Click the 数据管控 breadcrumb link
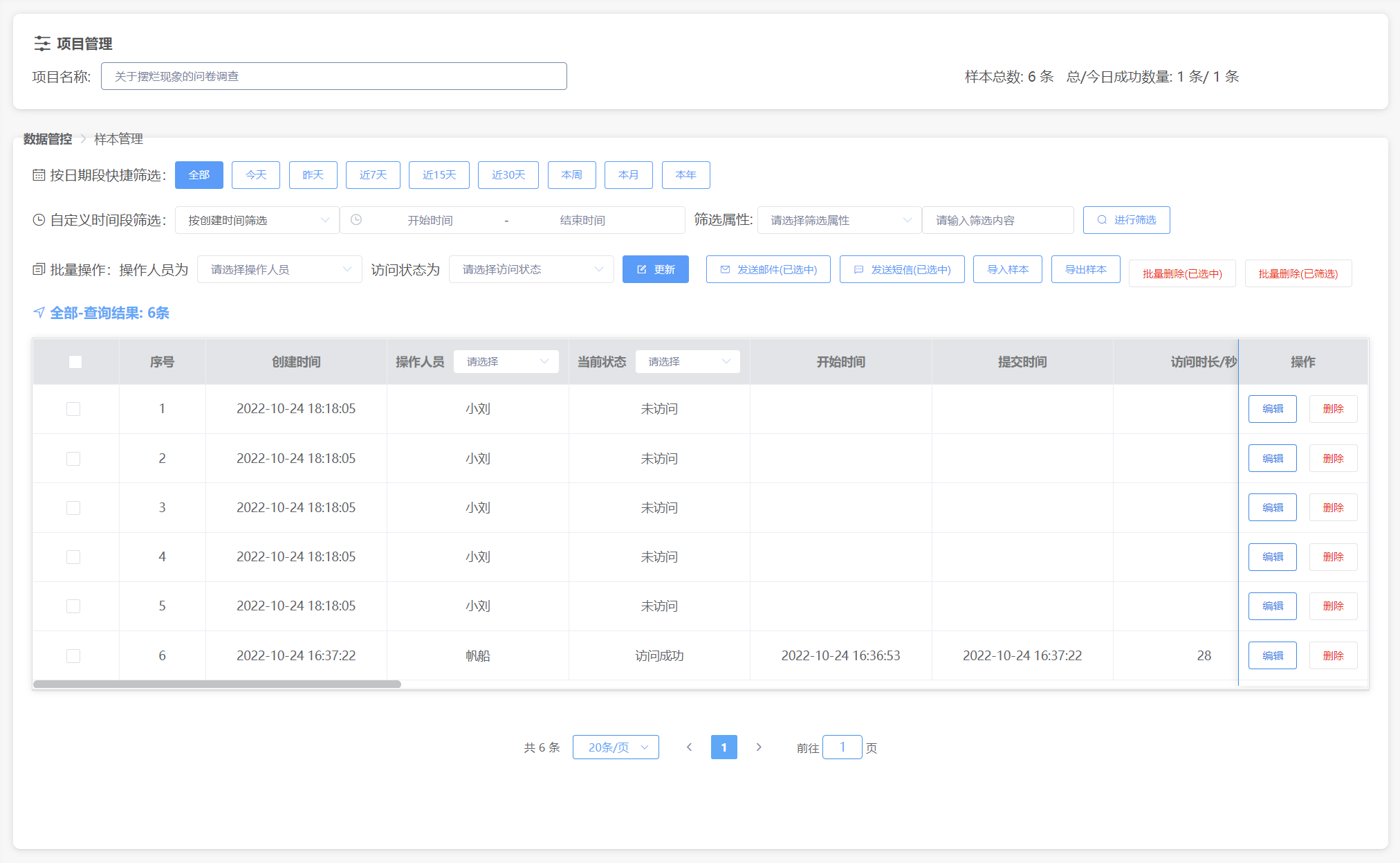Viewport: 1400px width, 863px height. pyautogui.click(x=48, y=139)
